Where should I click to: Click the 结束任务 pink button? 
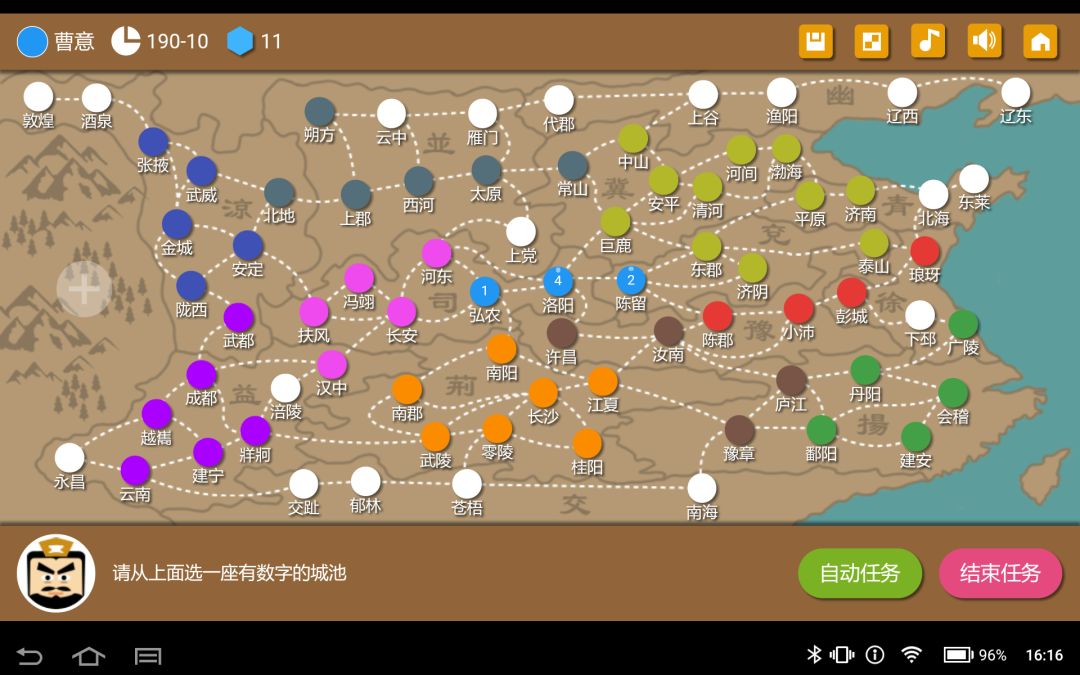tap(1000, 573)
